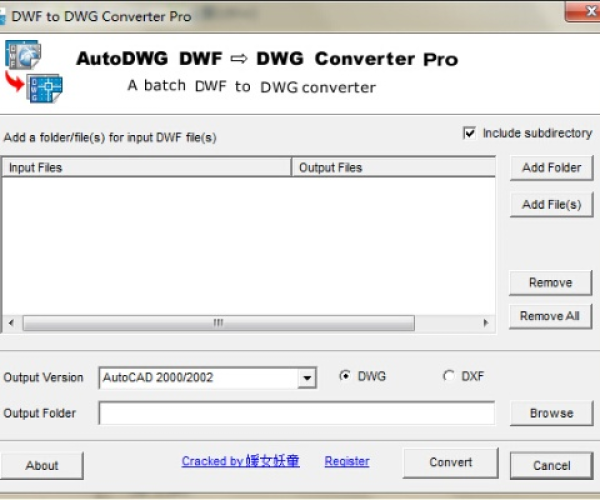The image size is (600, 500).
Task: Browse for an output folder
Action: (551, 413)
